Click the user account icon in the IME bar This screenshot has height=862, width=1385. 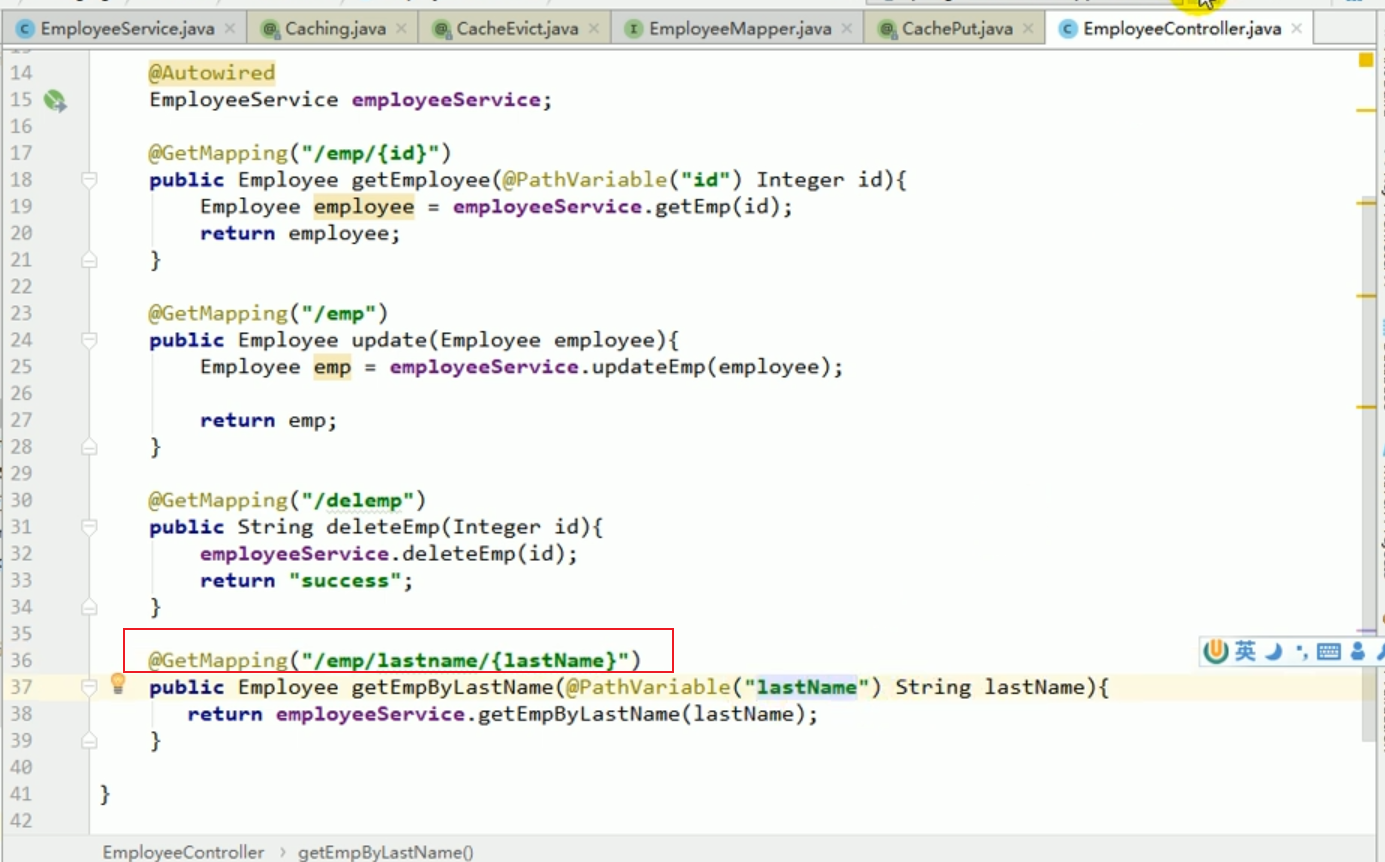pos(1358,653)
